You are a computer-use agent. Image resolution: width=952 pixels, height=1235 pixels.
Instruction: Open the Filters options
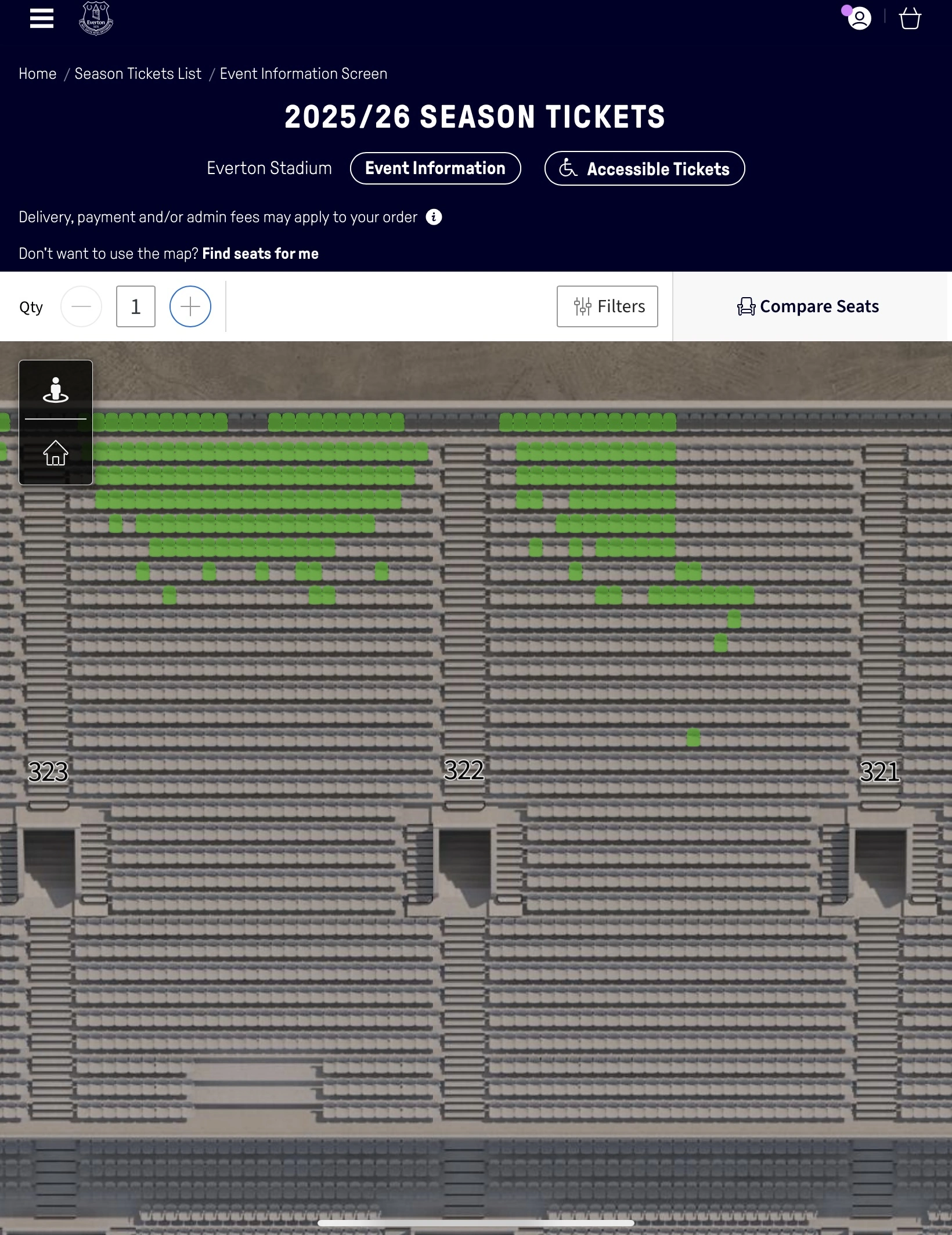pyautogui.click(x=607, y=306)
